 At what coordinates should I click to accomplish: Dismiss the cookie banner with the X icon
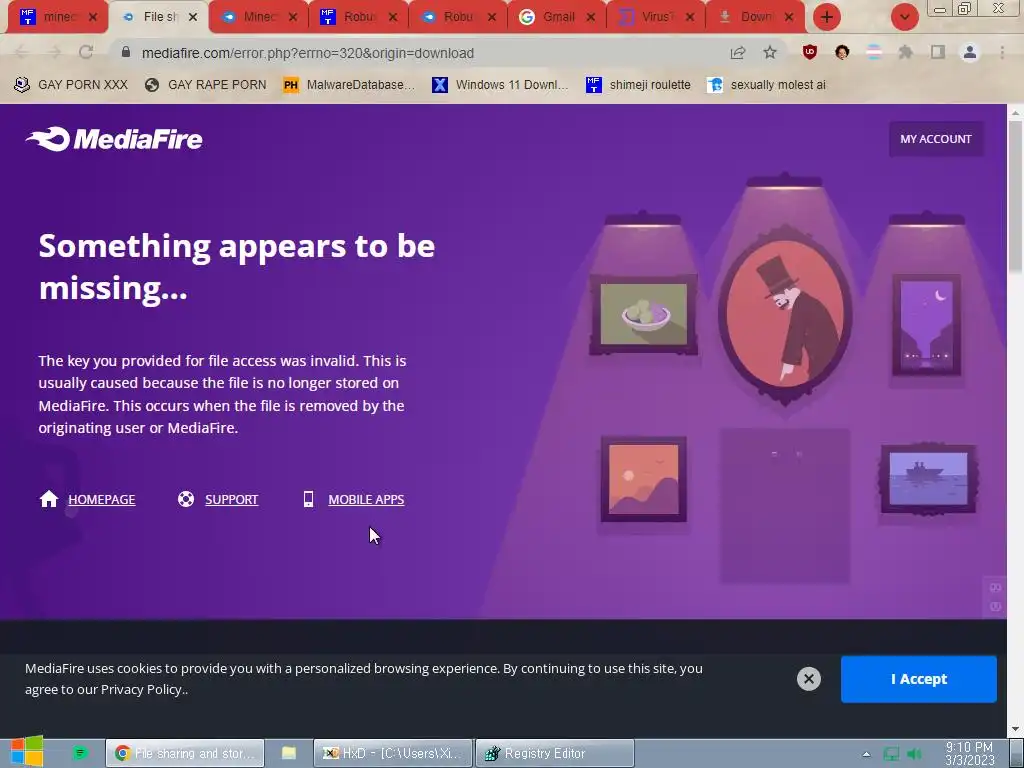808,679
